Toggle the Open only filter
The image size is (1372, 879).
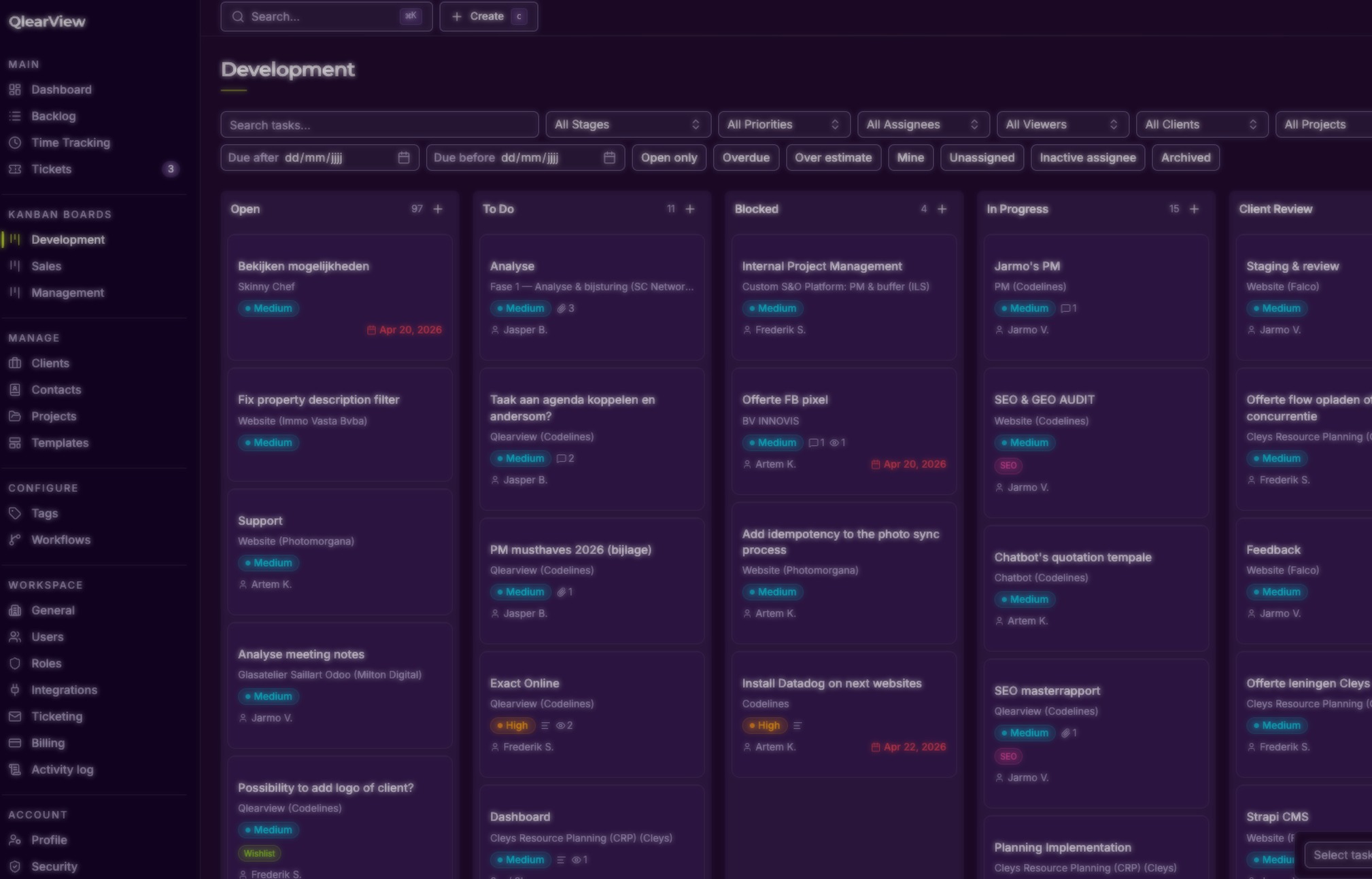(x=669, y=158)
